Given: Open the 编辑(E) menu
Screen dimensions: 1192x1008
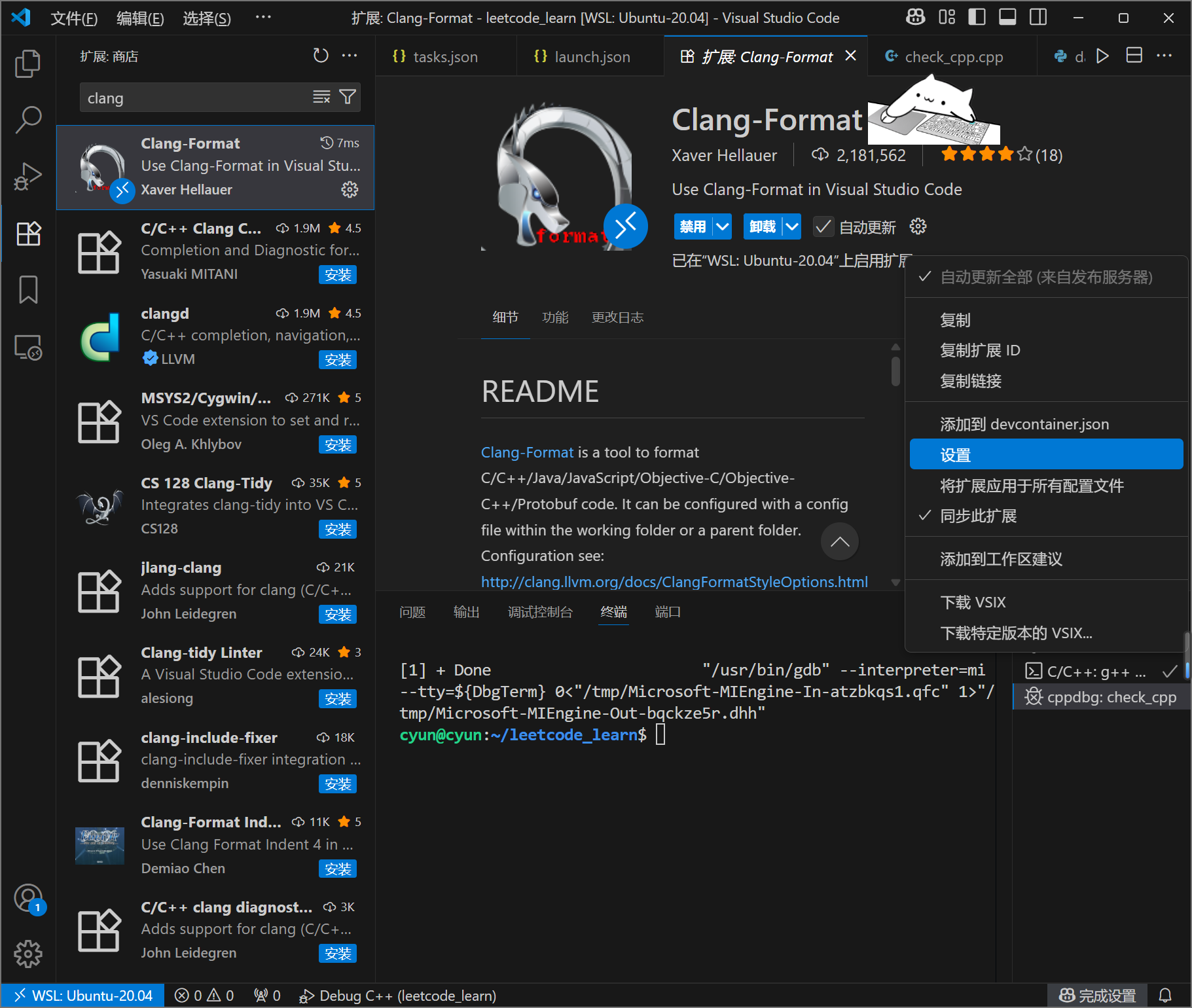Looking at the screenshot, I should [140, 18].
